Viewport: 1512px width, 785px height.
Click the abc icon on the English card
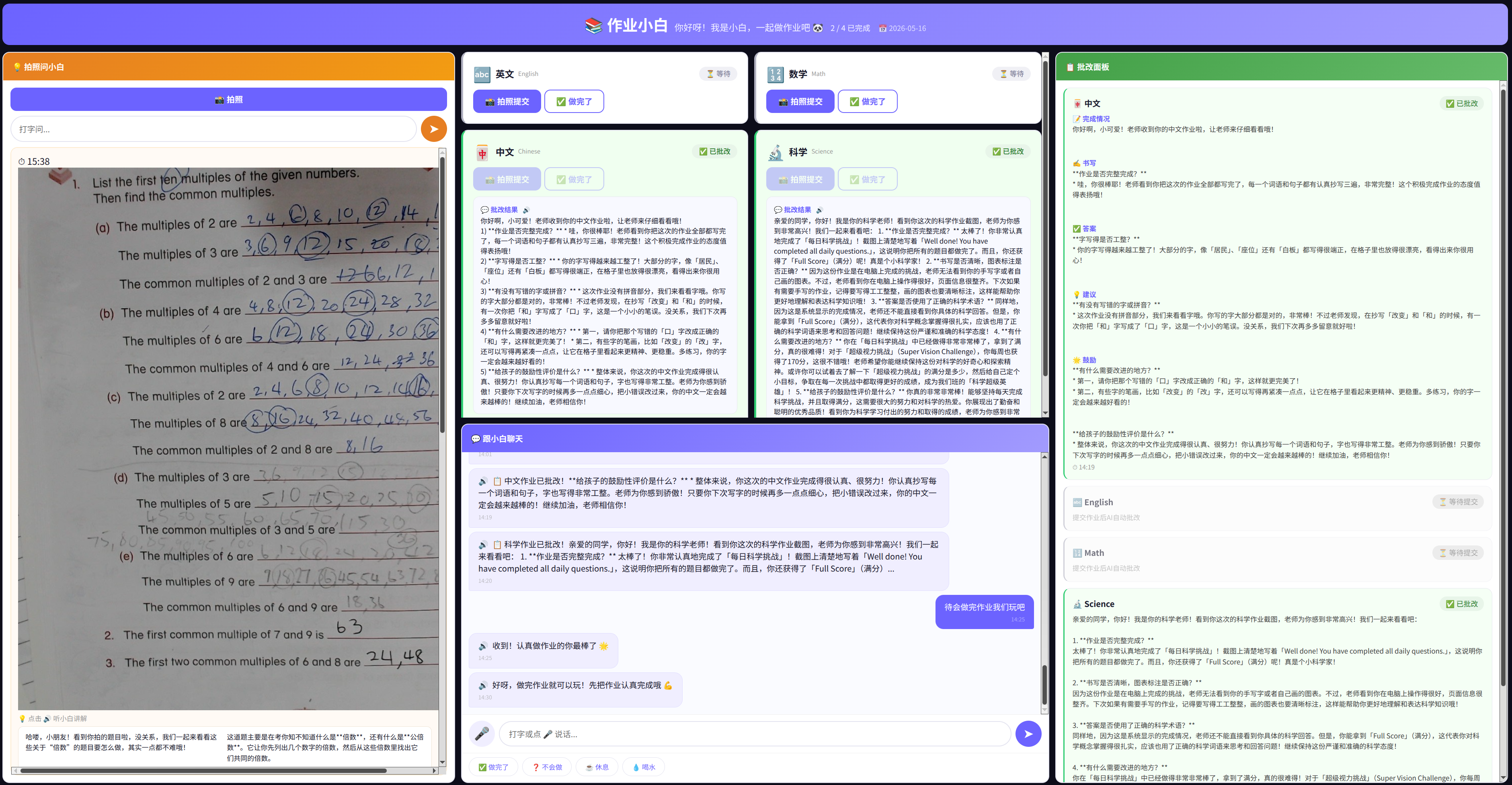tap(482, 74)
